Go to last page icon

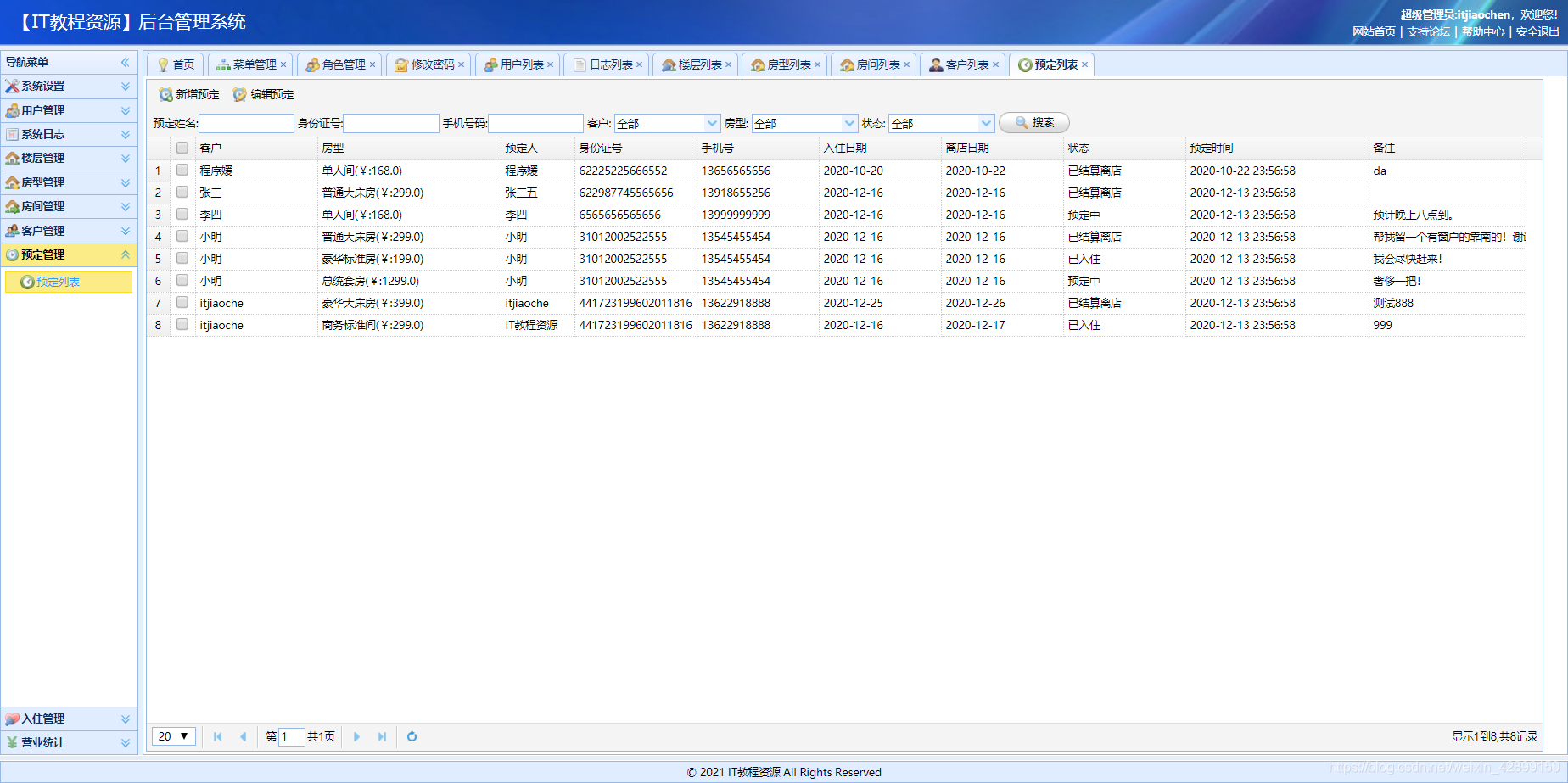tap(382, 736)
